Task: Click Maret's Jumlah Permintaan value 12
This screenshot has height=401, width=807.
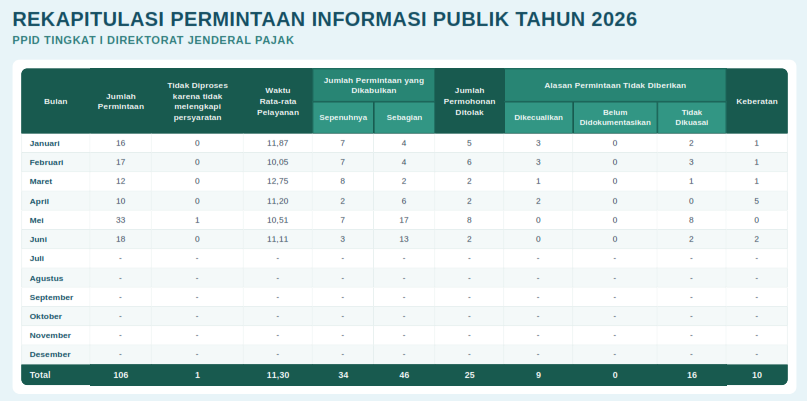Action: coord(121,181)
